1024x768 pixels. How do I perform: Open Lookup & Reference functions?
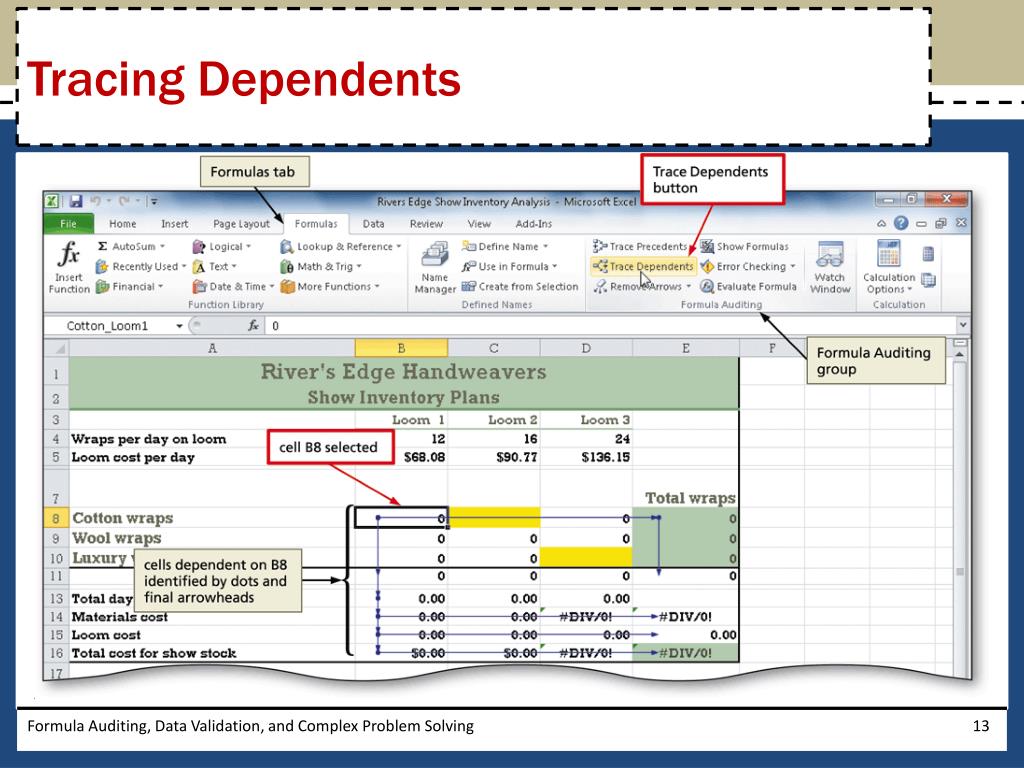click(x=340, y=246)
